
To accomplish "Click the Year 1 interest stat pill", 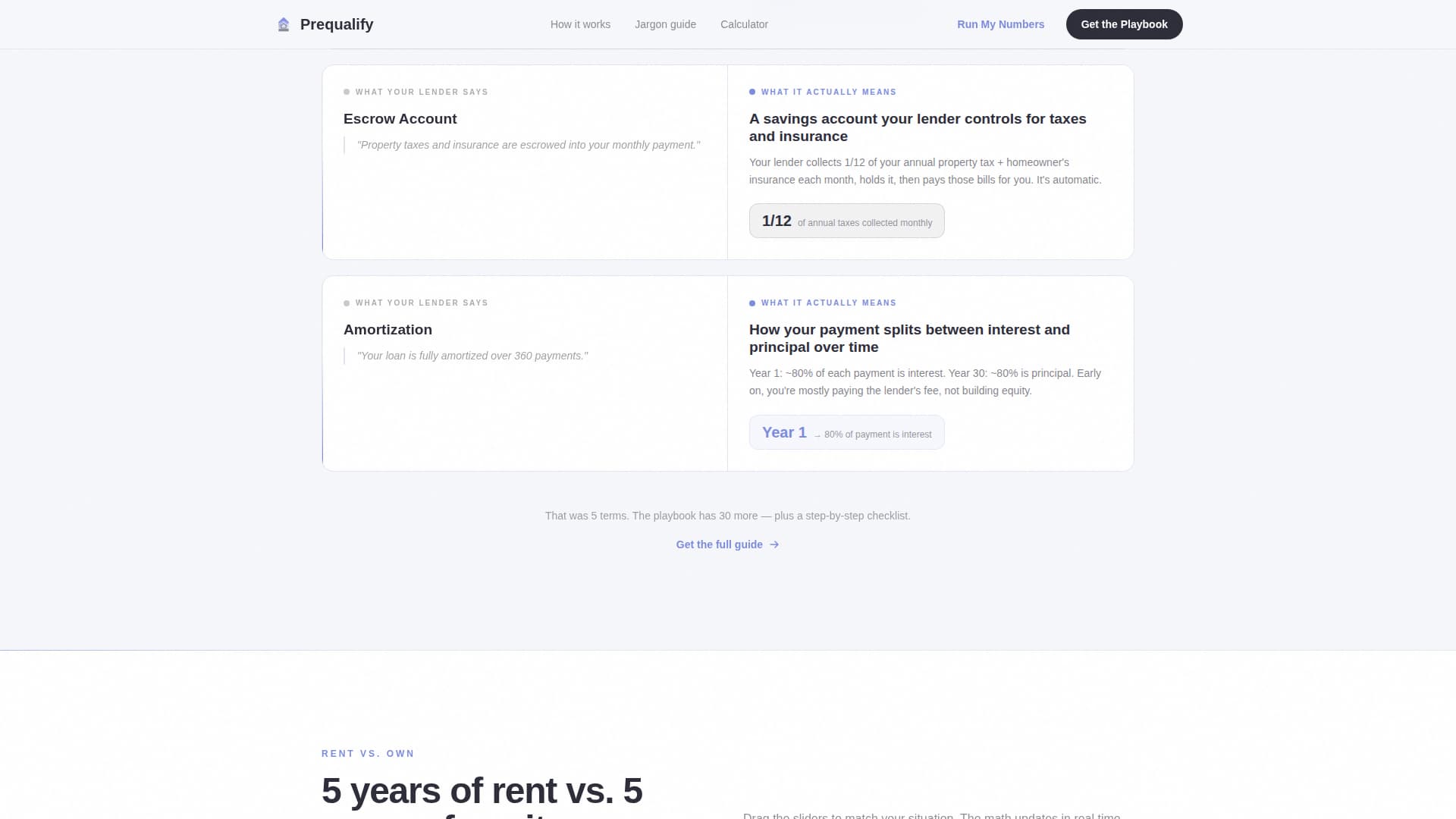I will (x=846, y=432).
